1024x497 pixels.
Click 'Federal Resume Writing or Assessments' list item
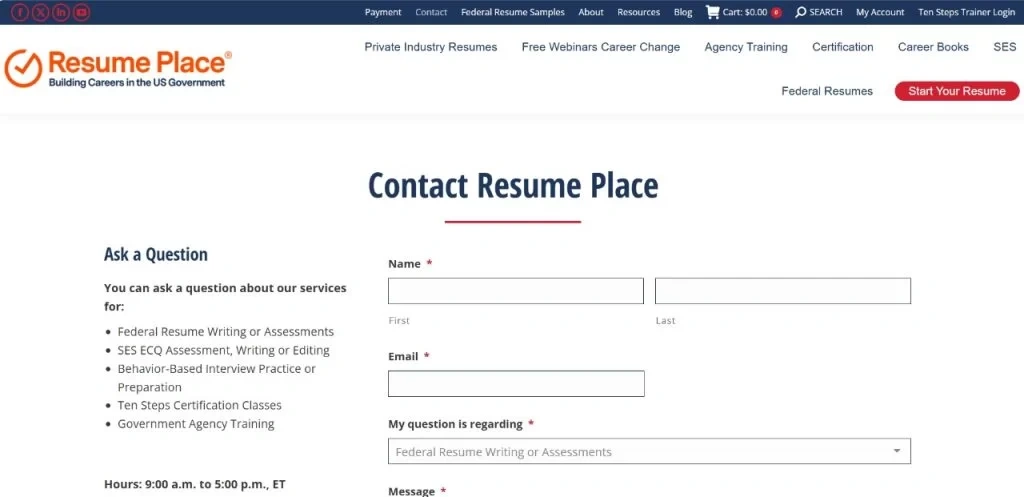[225, 332]
